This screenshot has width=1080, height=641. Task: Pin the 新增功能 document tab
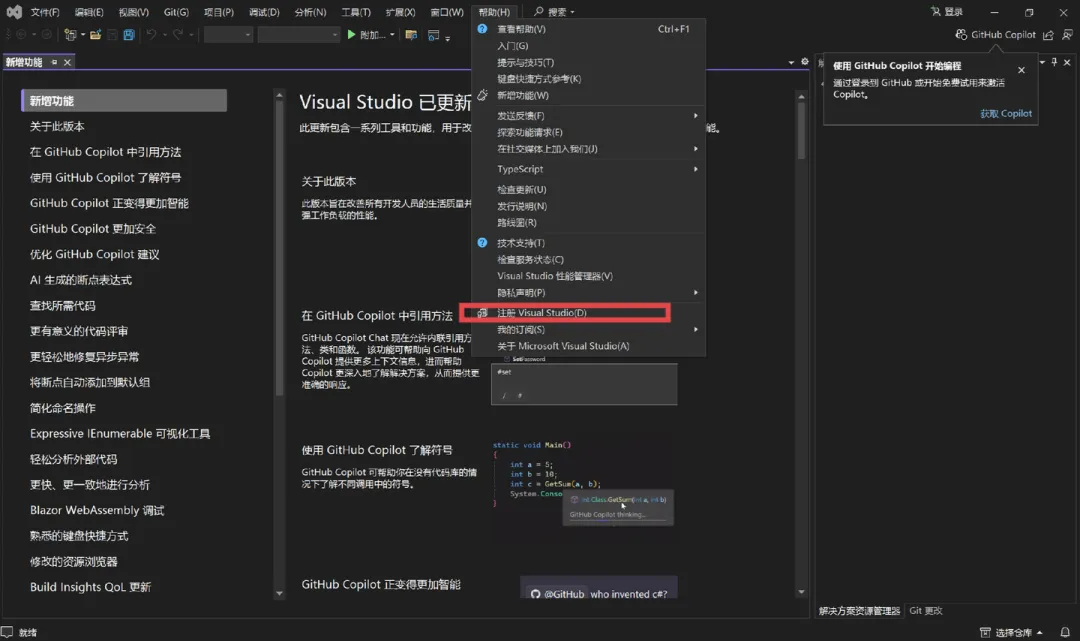coord(54,62)
